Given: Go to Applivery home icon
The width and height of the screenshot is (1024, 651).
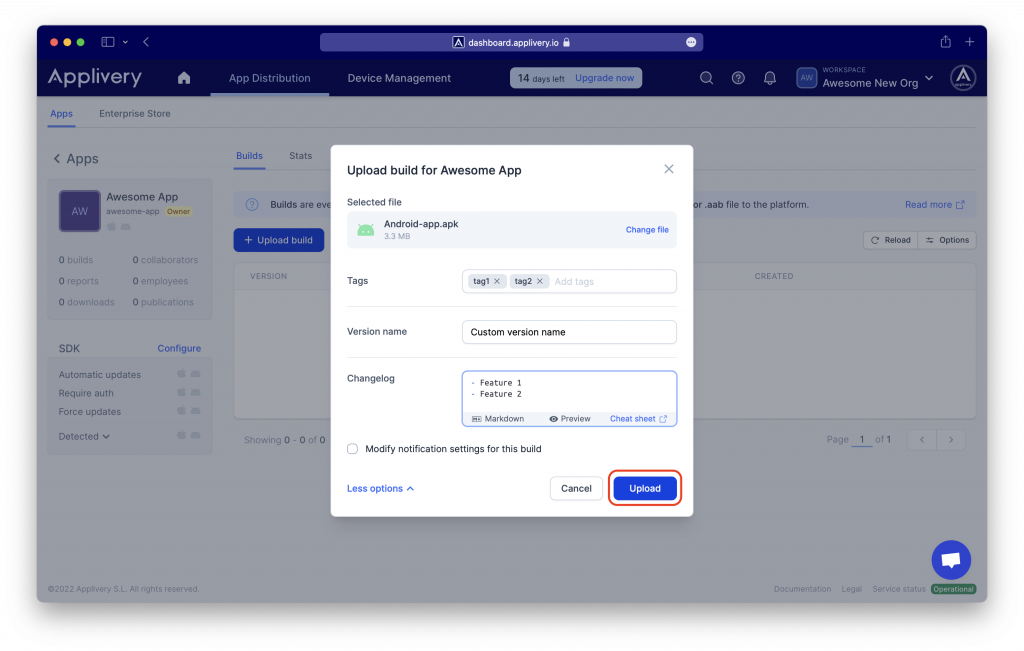Looking at the screenshot, I should pos(184,78).
